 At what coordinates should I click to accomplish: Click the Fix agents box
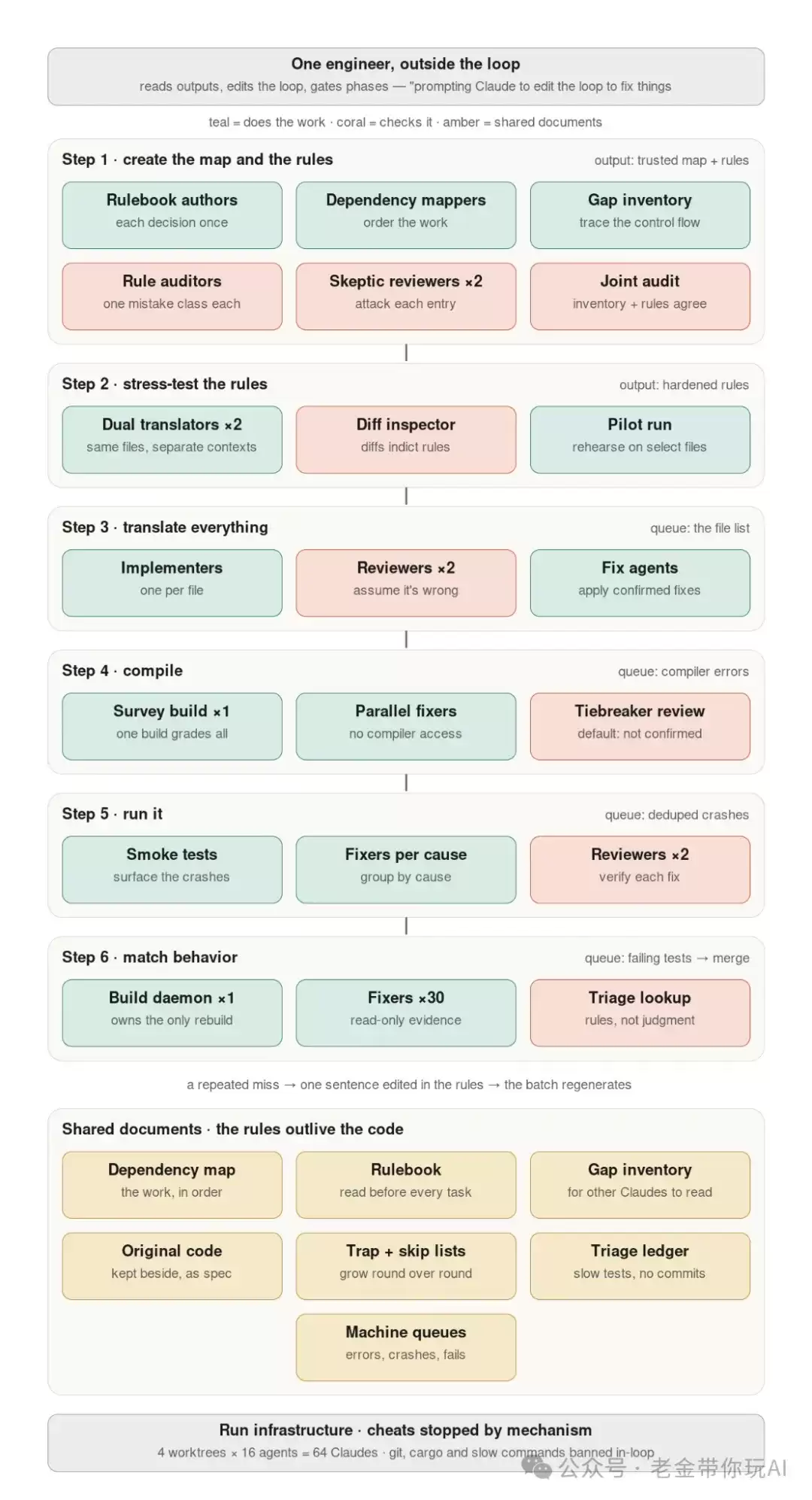[x=640, y=583]
